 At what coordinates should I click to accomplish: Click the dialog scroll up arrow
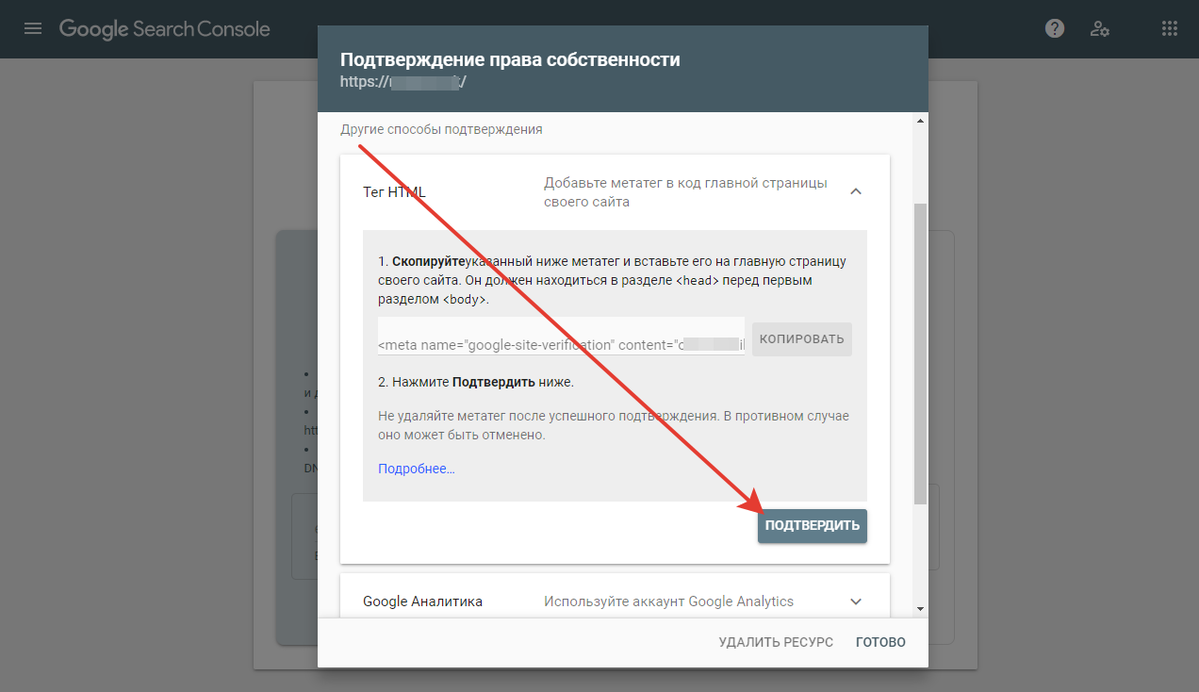(x=920, y=121)
